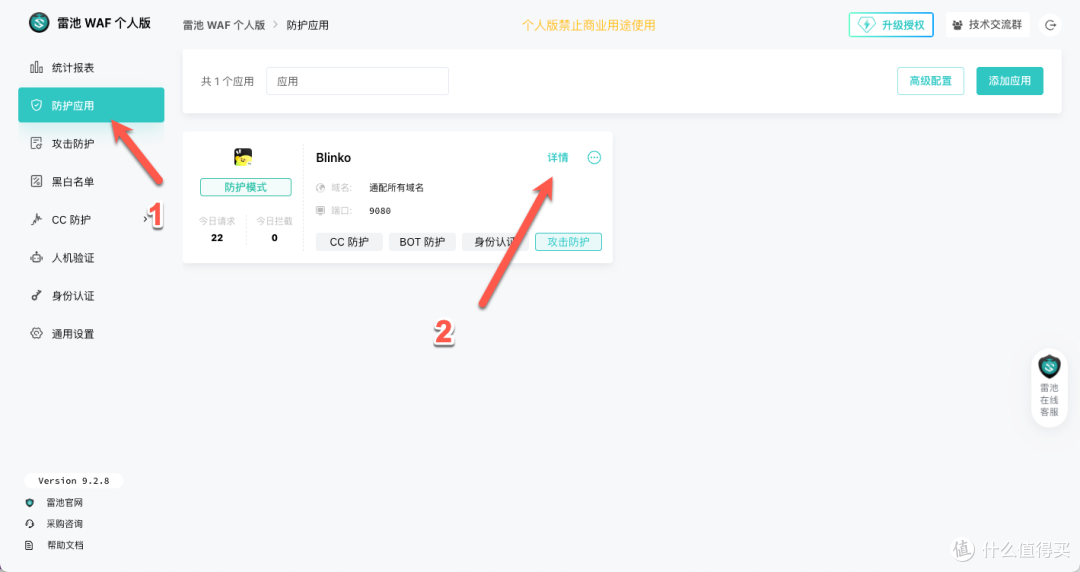
Task: Open the Blinko more options ellipsis icon
Action: 594,158
